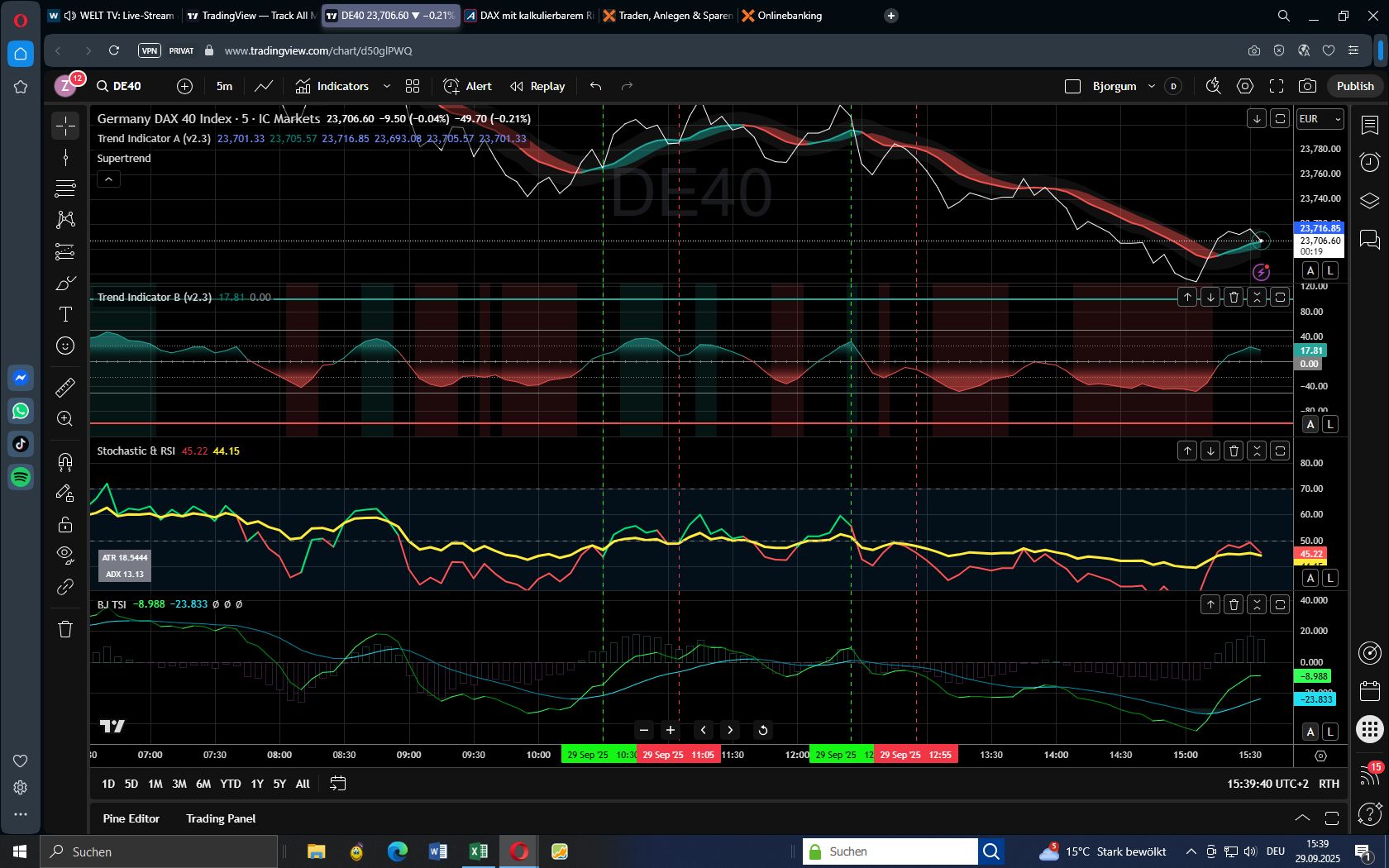The image size is (1389, 868).
Task: Switch to the Pine Editor tab
Action: (131, 818)
